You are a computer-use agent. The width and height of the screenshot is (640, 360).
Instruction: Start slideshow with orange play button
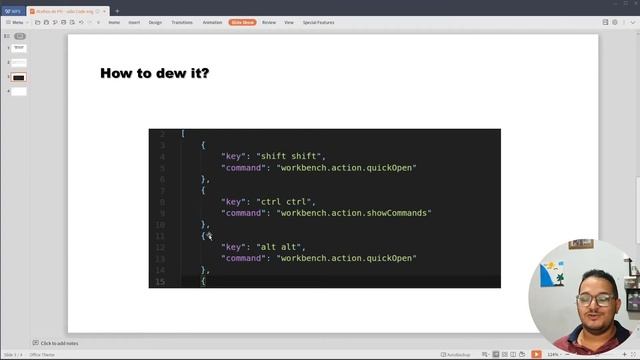[x=536, y=354]
